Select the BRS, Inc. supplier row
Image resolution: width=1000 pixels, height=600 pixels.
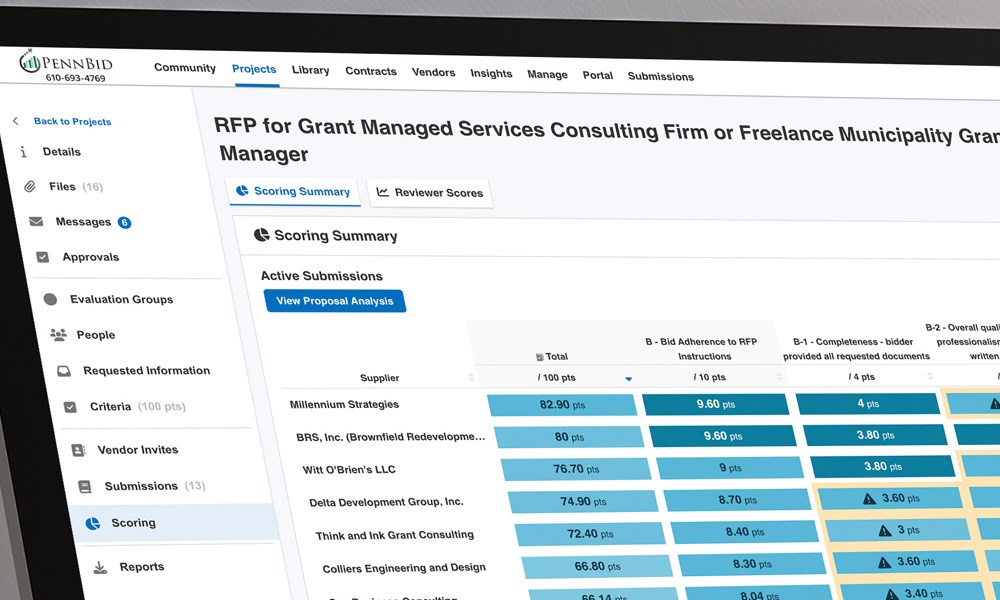pos(390,437)
